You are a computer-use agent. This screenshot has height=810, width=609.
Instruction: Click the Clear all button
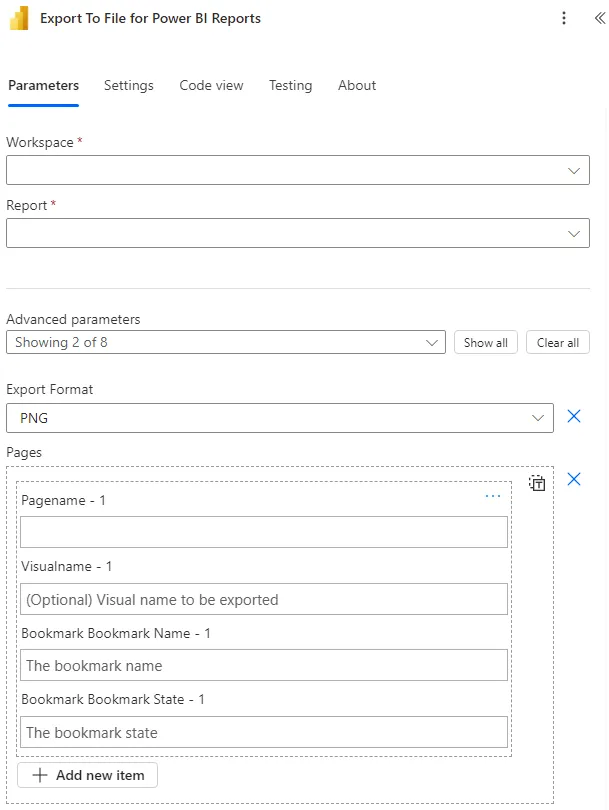pyautogui.click(x=557, y=342)
